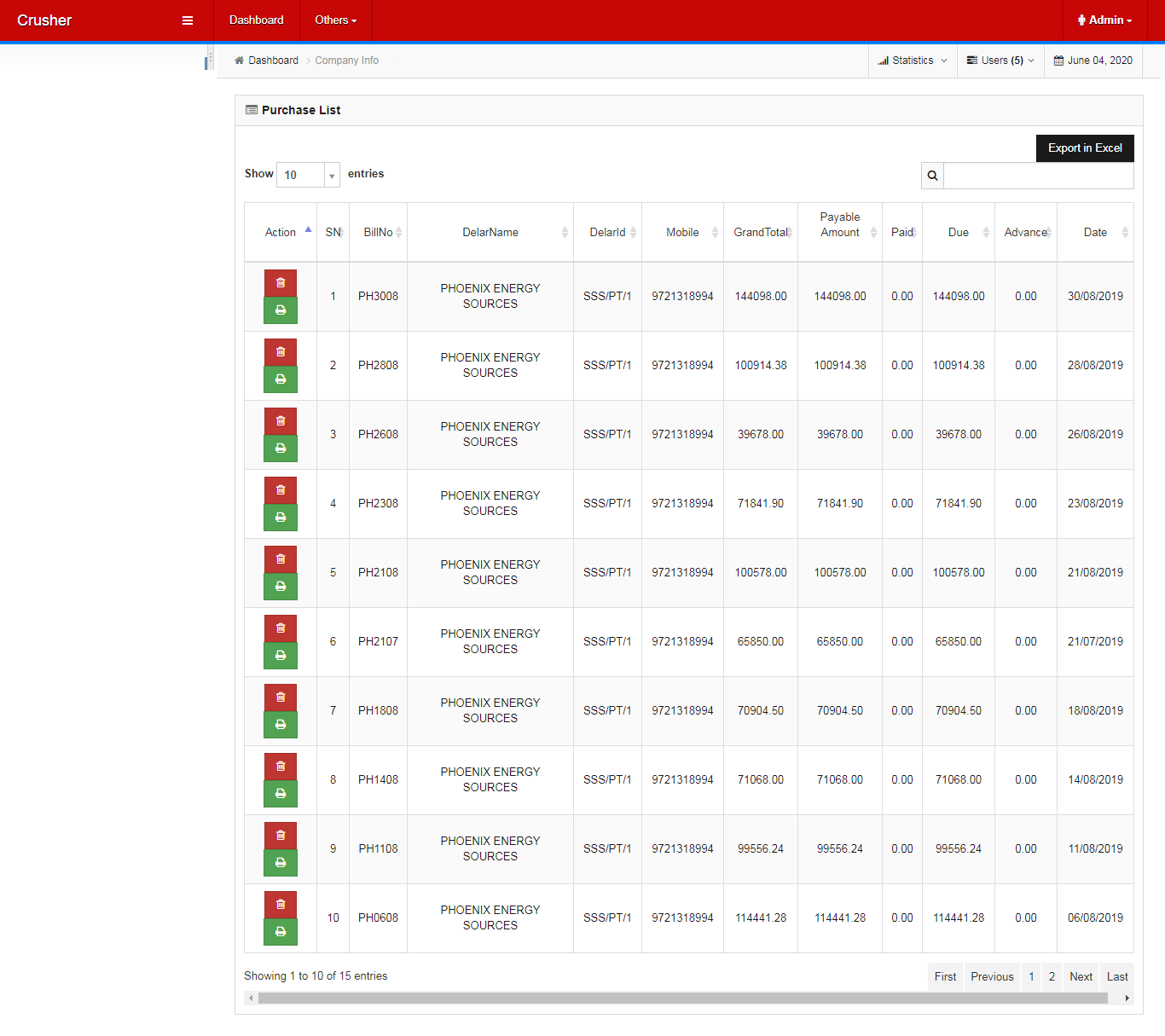This screenshot has height=1036, width=1165.
Task: Open the Others dropdown menu
Action: click(x=336, y=20)
